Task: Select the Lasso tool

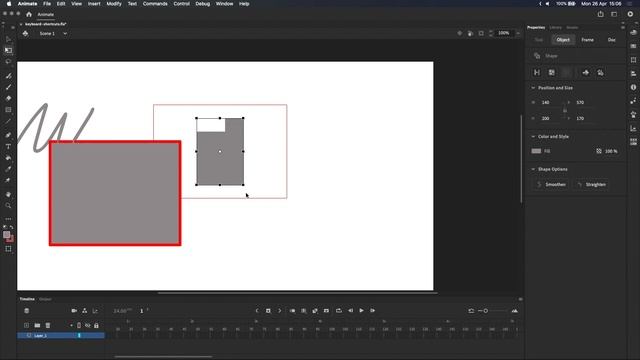Action: (8, 62)
